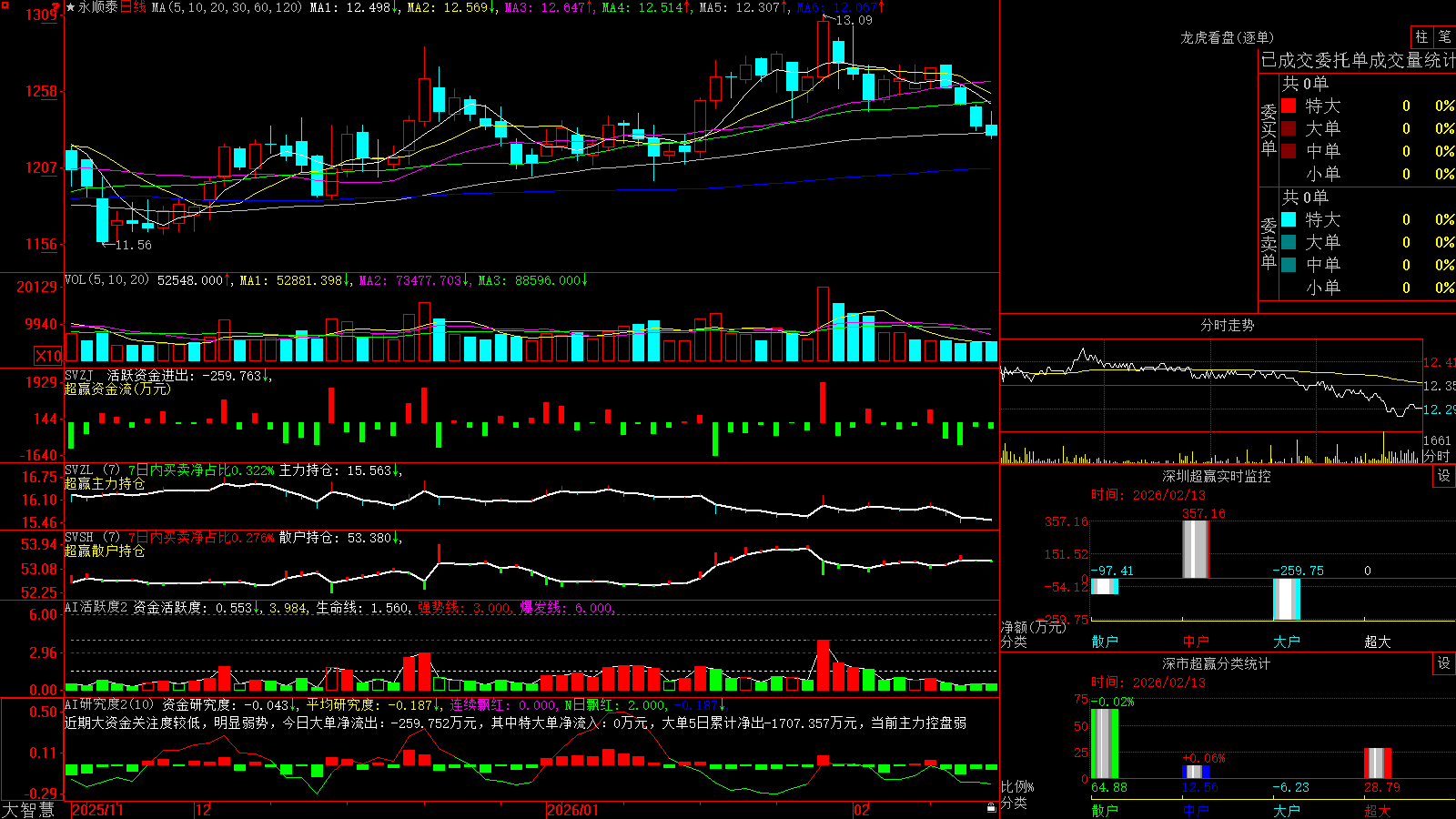The image size is (1456, 819).
Task: Click the 28.79 超大 bar in the statistics chart
Action: click(x=1378, y=763)
